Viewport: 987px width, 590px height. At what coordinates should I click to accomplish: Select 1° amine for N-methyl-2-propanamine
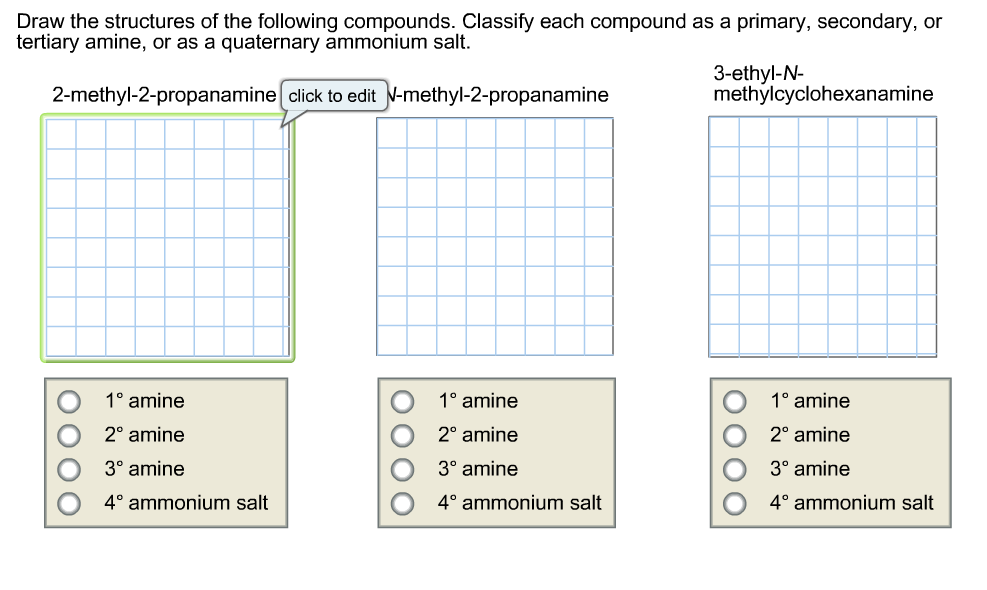click(402, 400)
